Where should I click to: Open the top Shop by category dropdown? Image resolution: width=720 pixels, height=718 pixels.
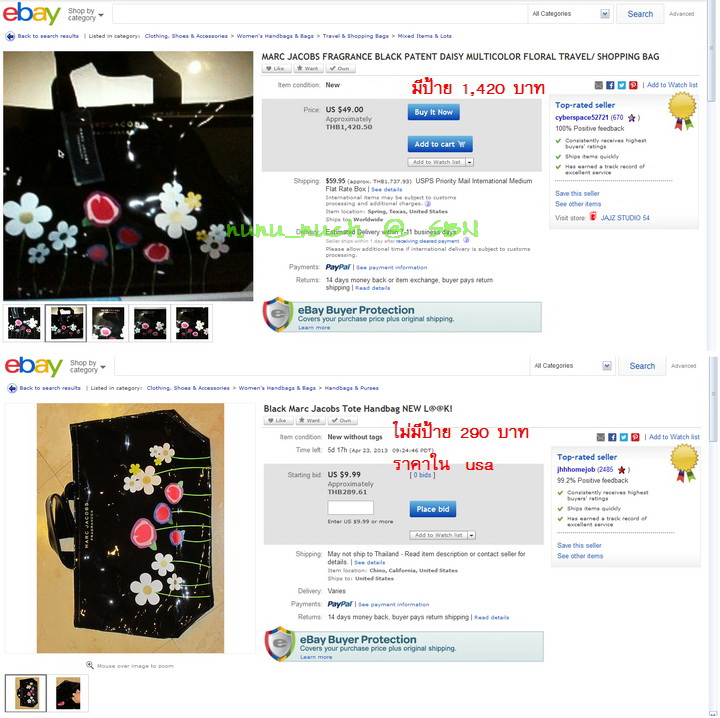pos(85,14)
